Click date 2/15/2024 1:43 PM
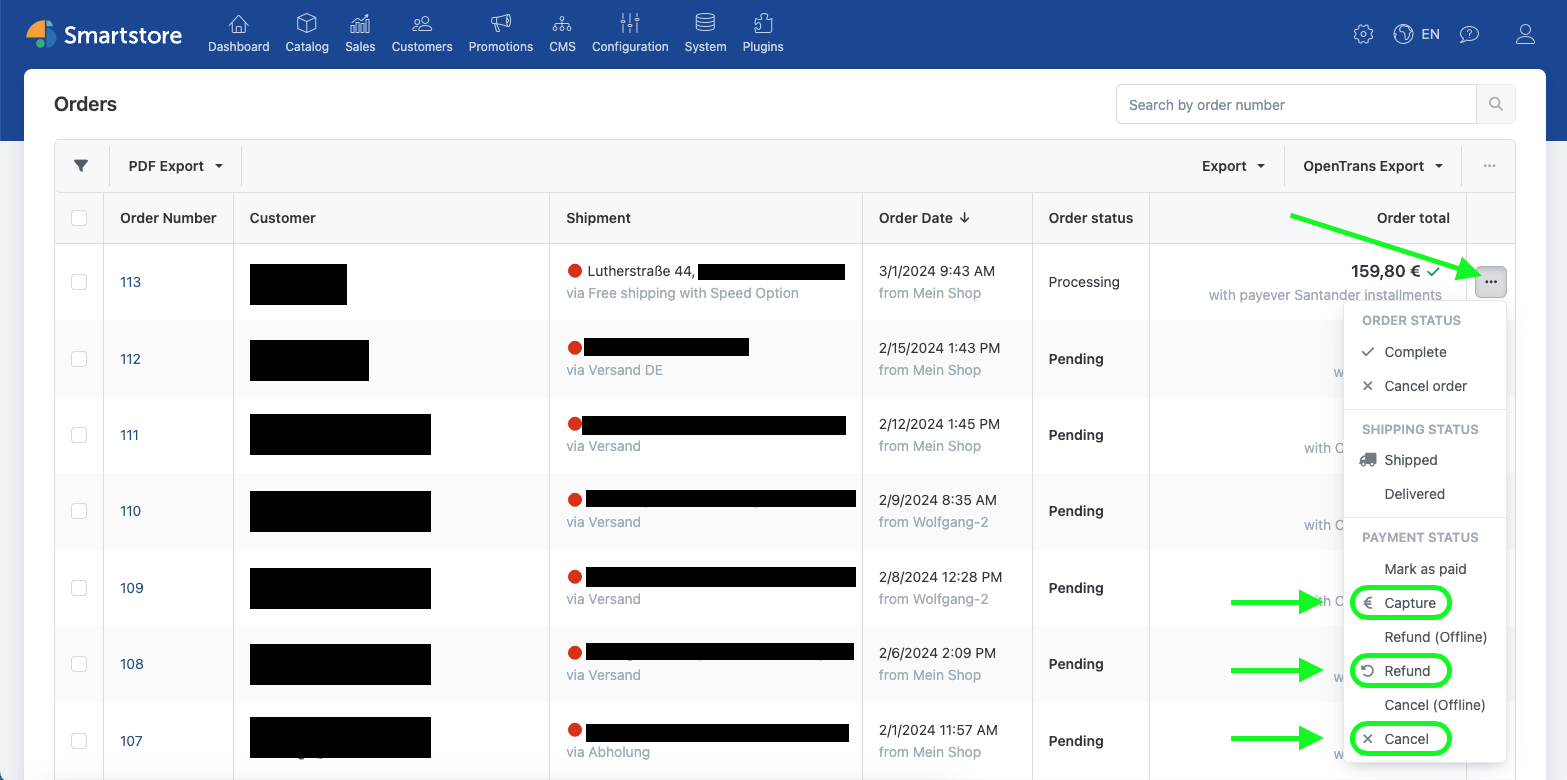 939,348
